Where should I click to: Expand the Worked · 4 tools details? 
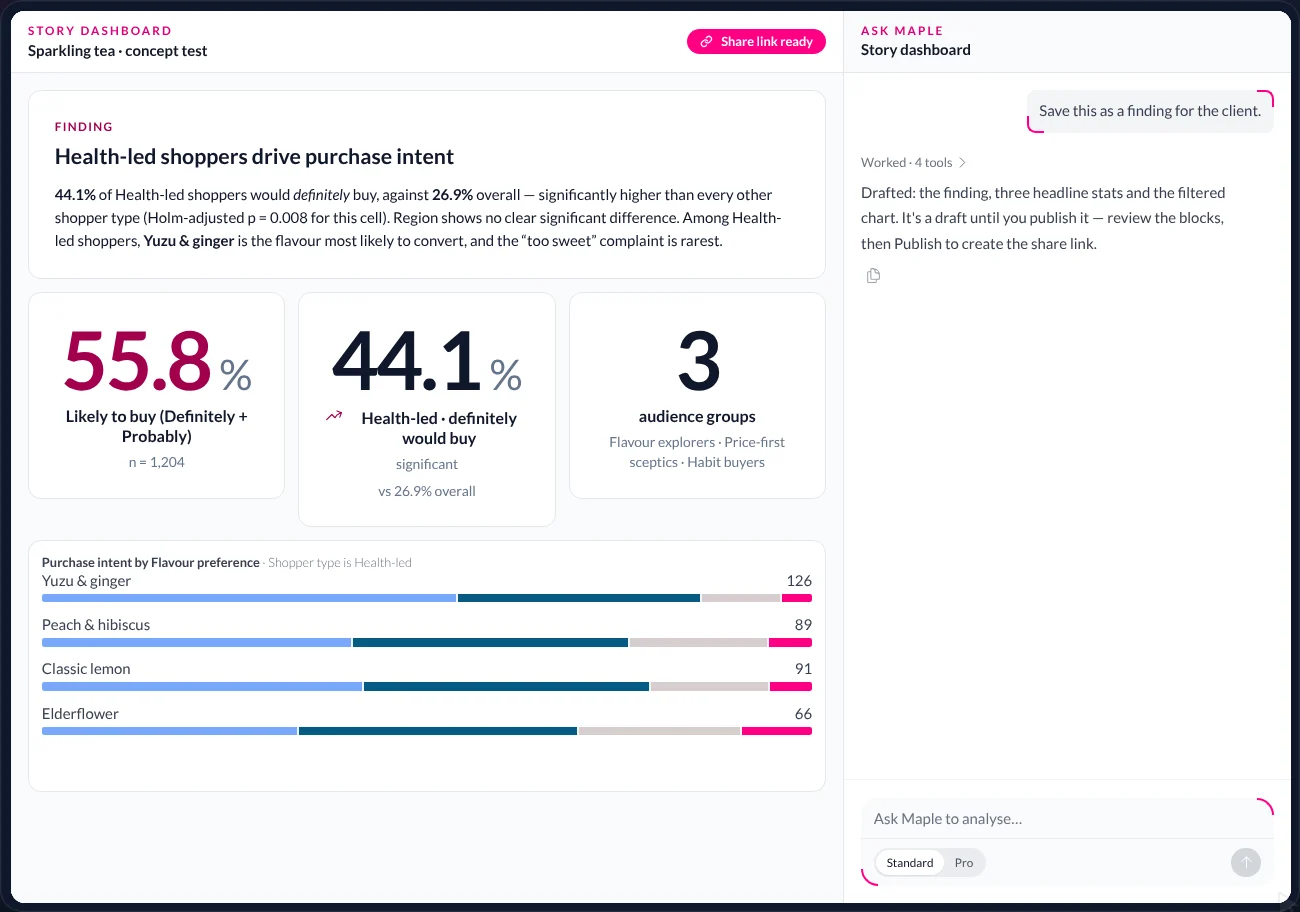(914, 162)
